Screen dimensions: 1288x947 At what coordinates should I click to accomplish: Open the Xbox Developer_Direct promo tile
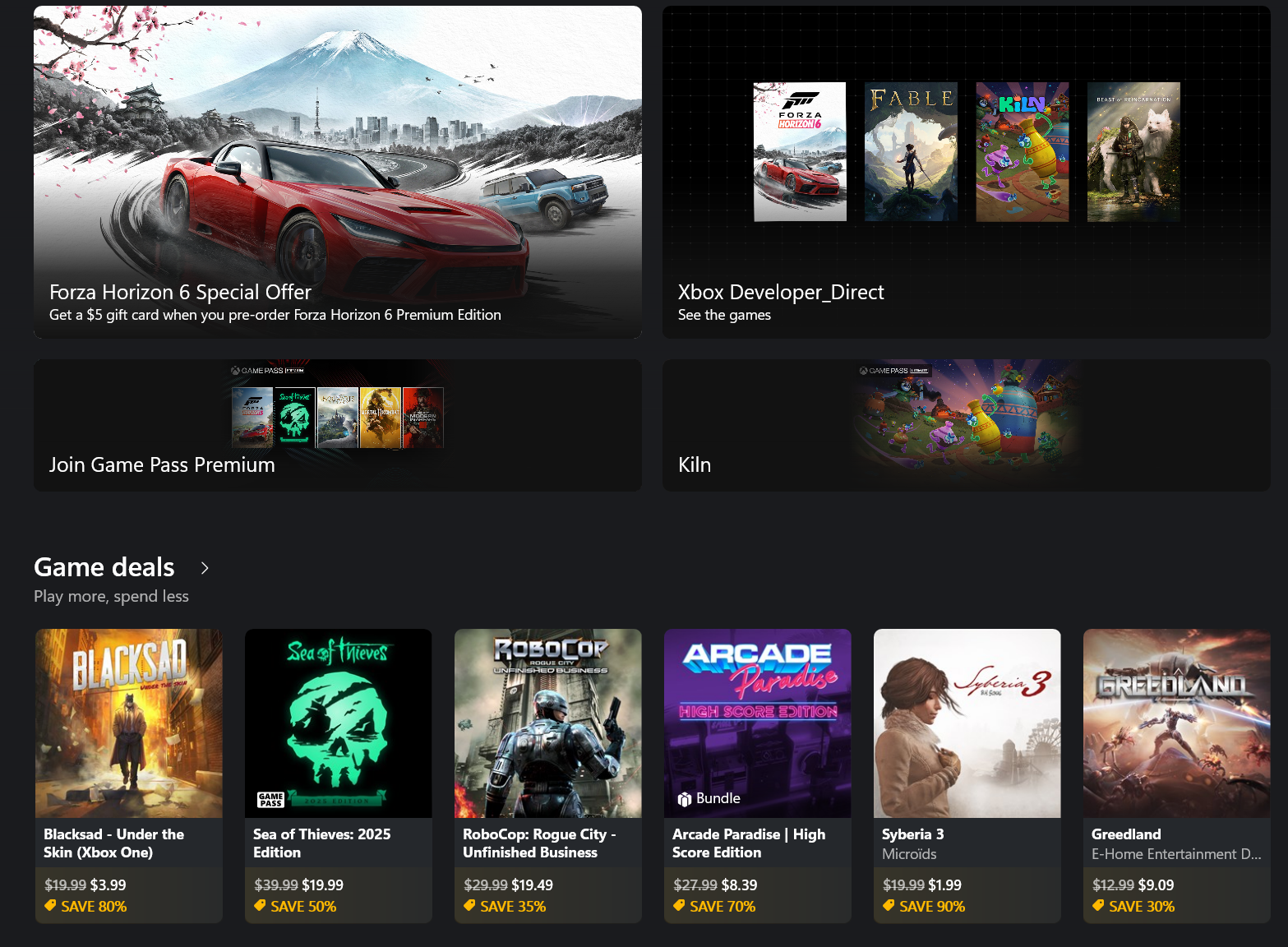[967, 172]
